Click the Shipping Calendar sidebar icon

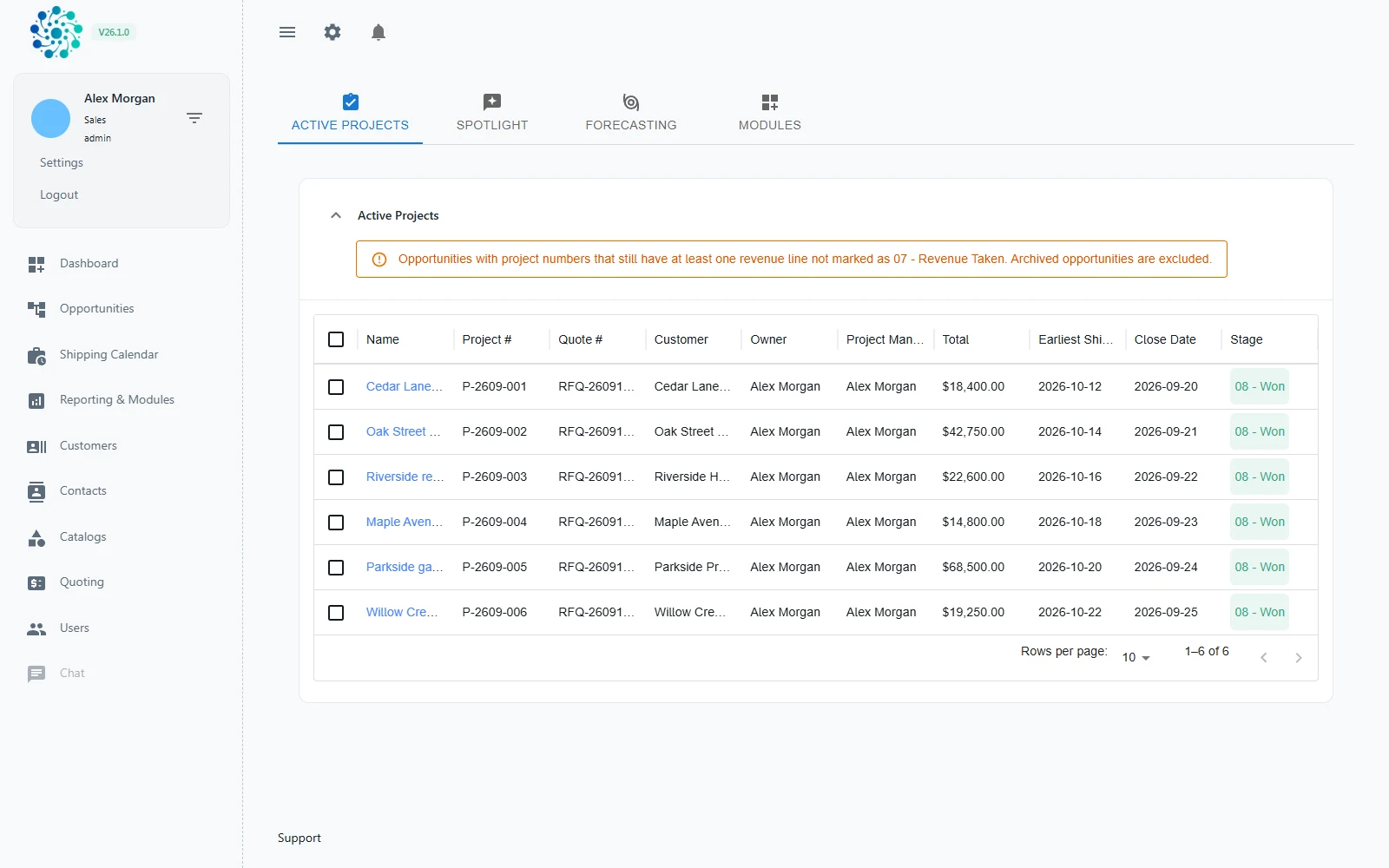tap(36, 355)
